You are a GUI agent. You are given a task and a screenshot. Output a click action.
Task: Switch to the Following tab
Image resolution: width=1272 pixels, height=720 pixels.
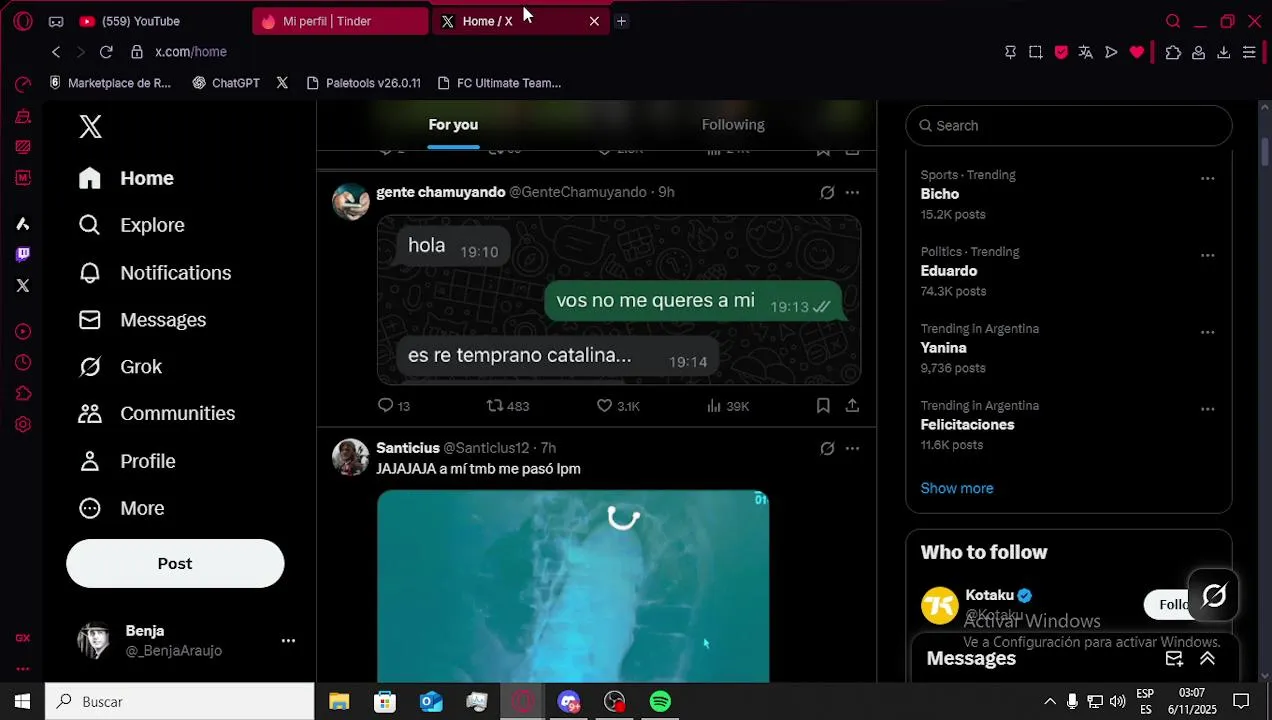click(733, 125)
